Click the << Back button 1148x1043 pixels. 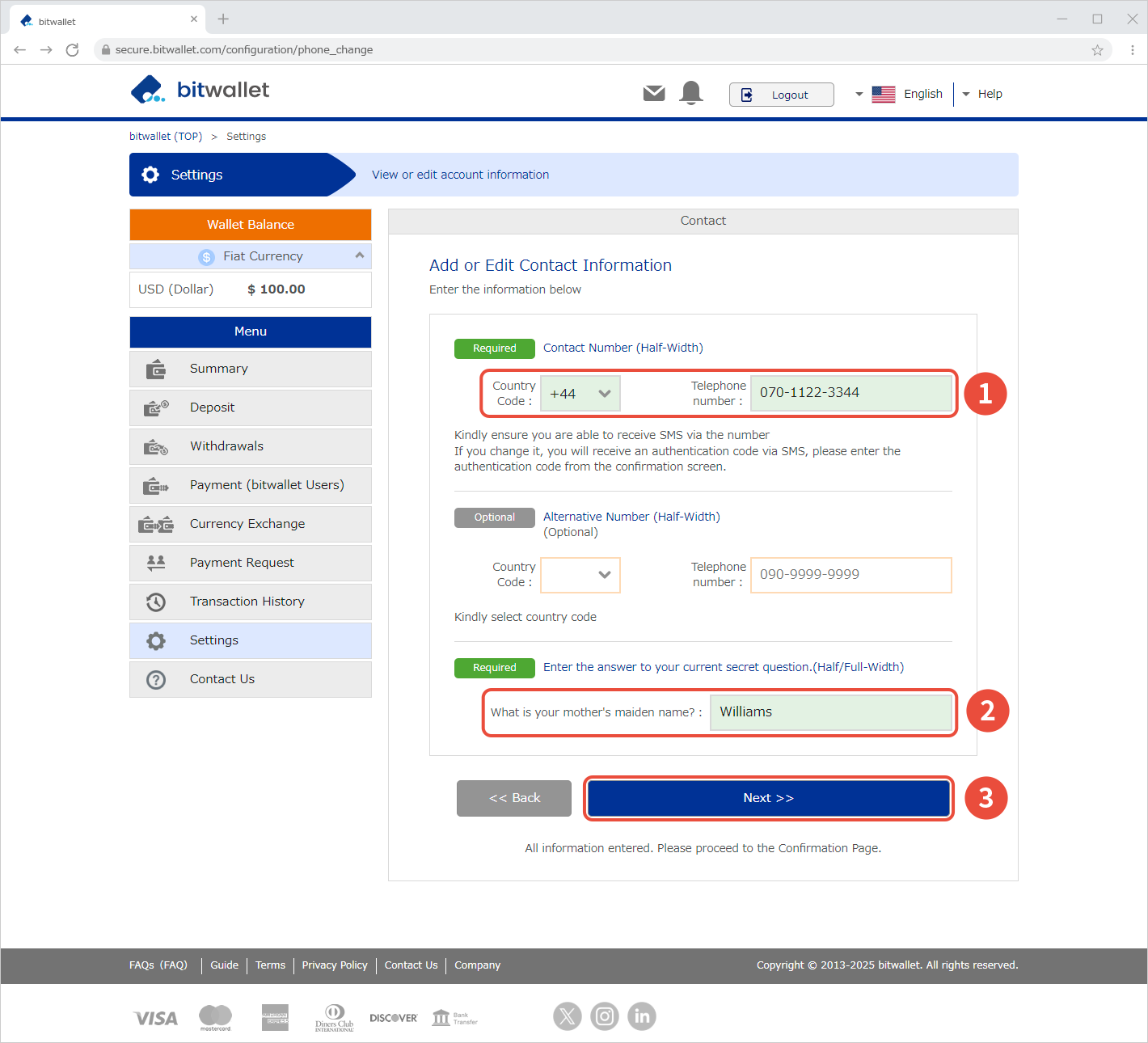(x=514, y=798)
